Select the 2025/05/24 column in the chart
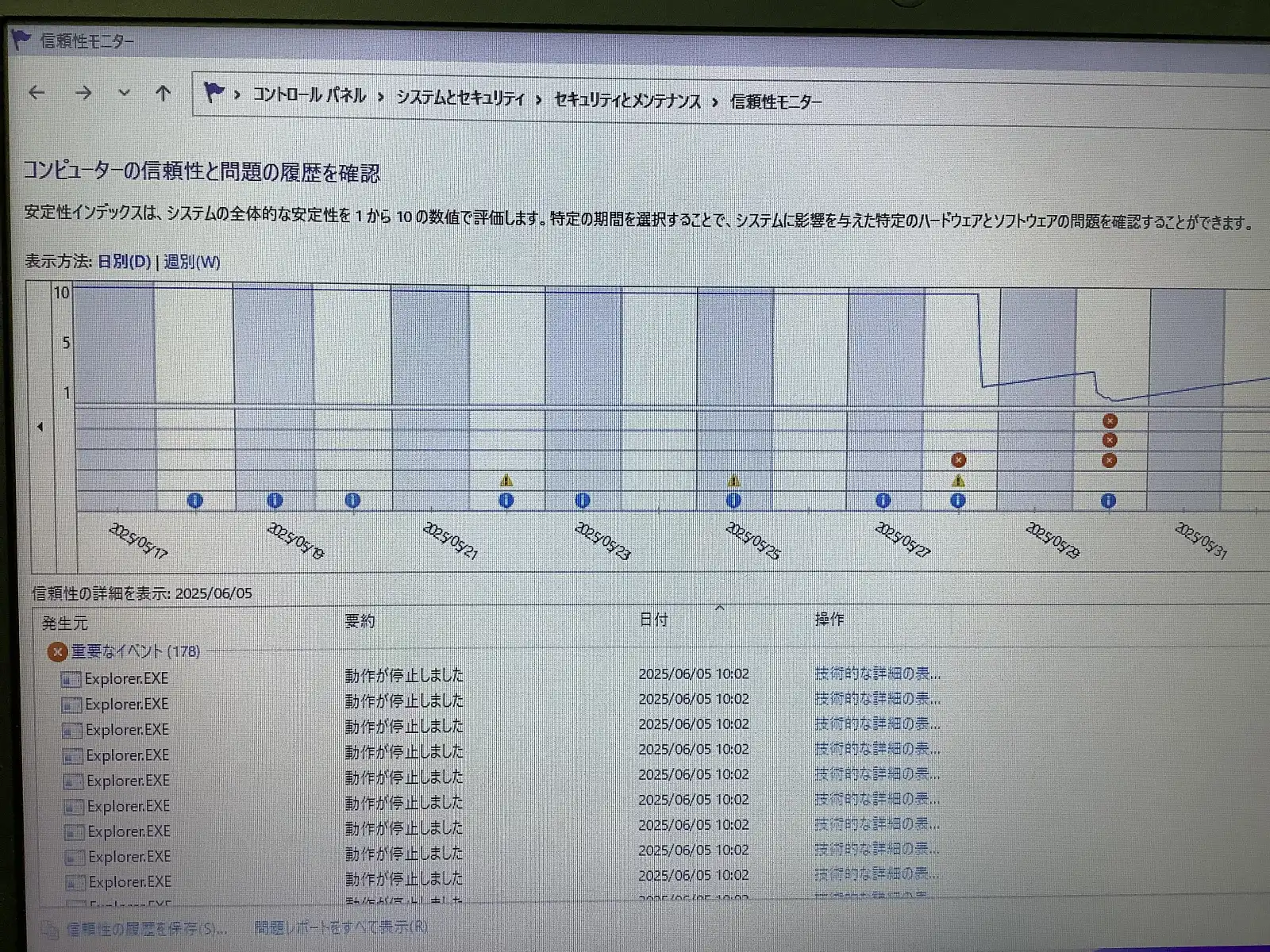 point(659,397)
